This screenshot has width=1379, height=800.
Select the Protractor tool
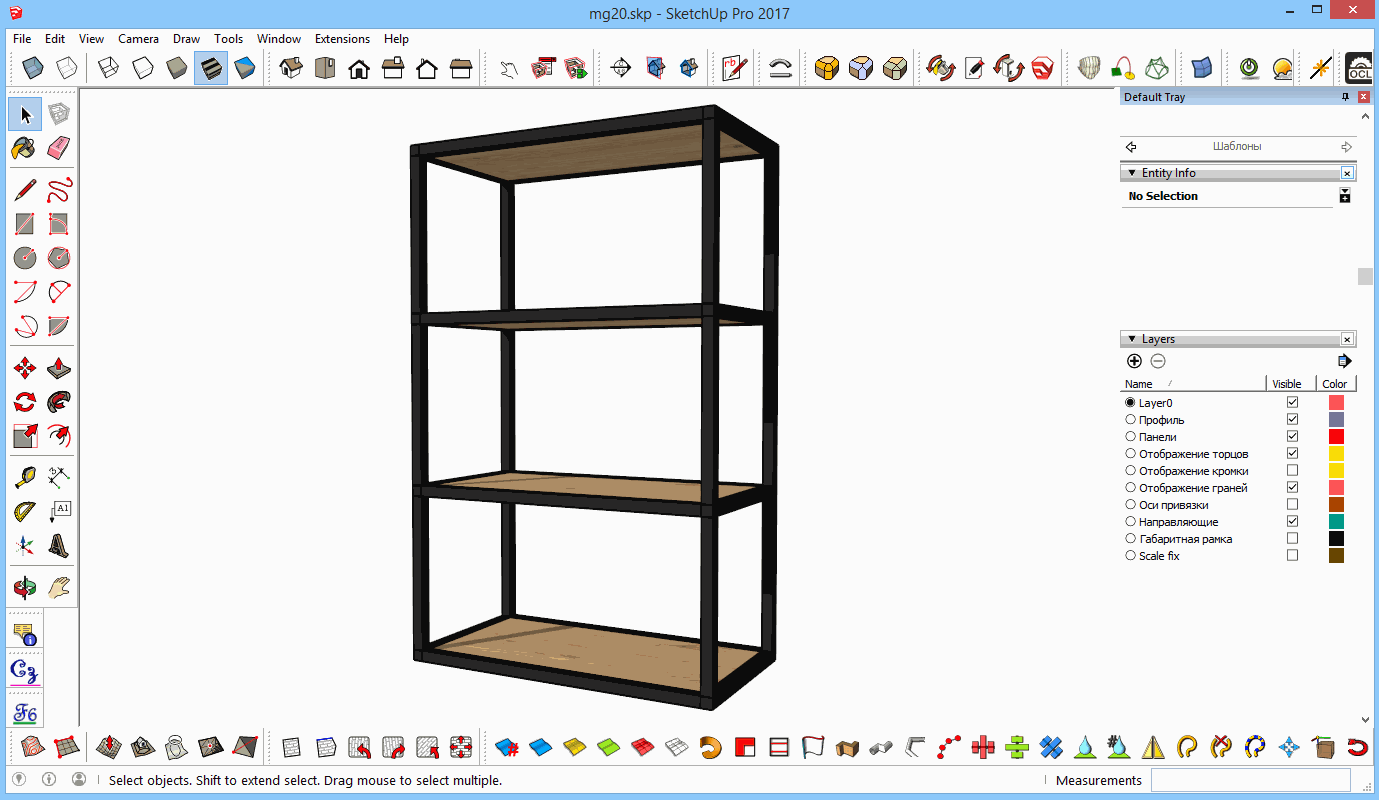tap(25, 512)
